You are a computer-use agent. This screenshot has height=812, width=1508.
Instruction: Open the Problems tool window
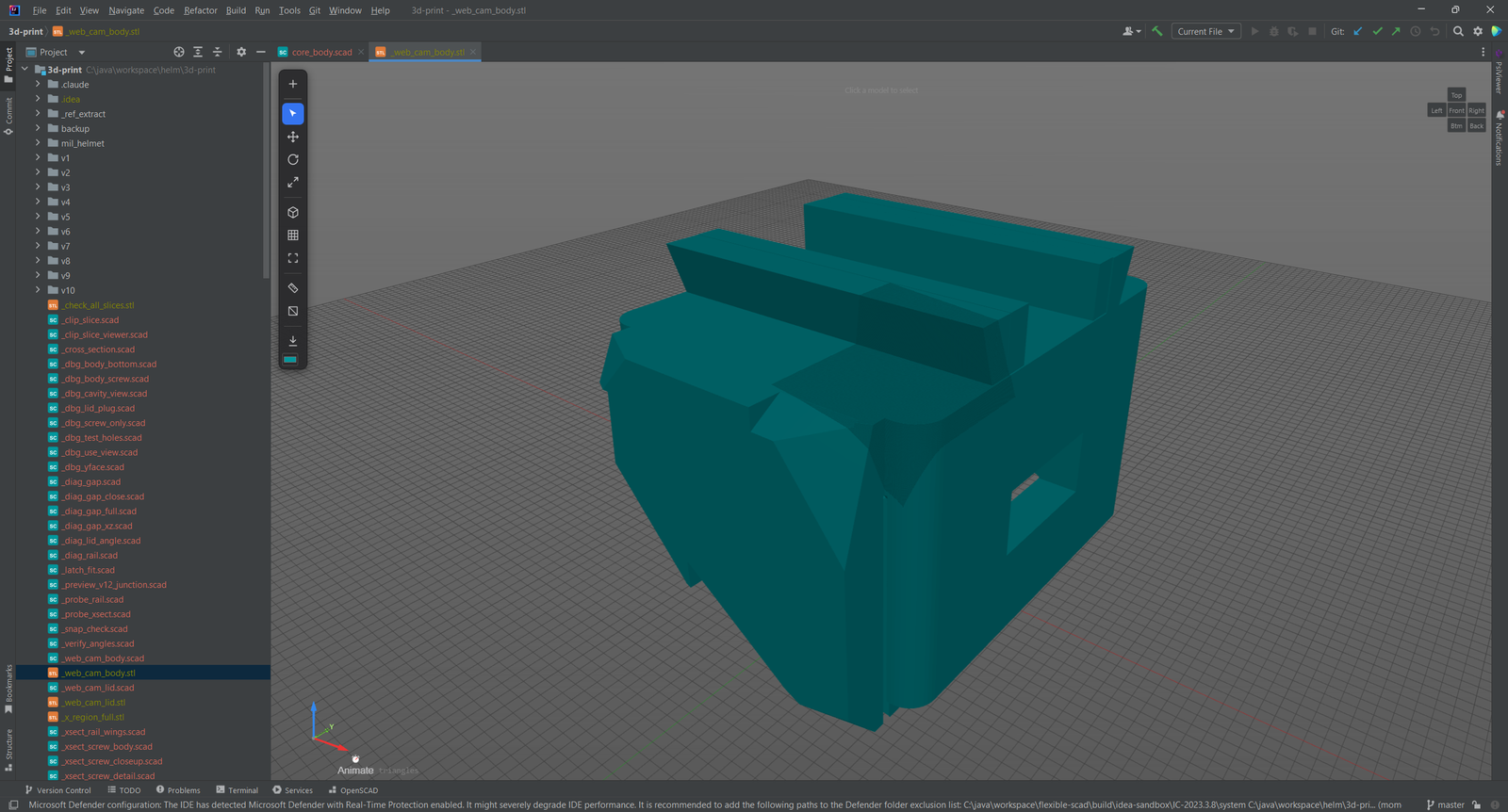[178, 790]
